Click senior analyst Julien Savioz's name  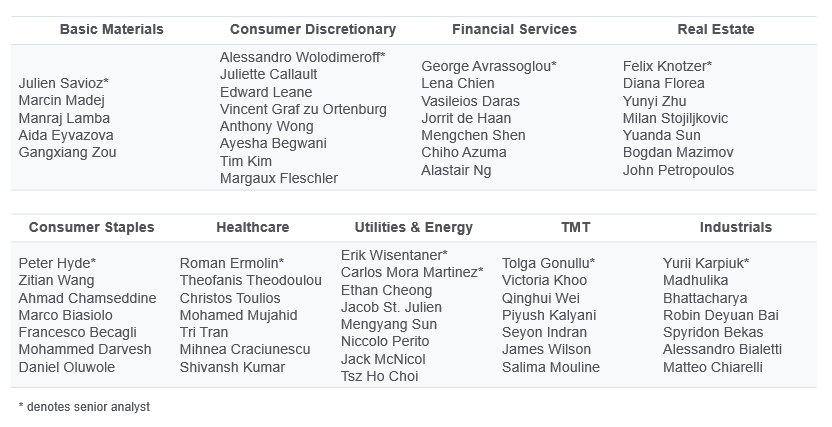point(64,83)
